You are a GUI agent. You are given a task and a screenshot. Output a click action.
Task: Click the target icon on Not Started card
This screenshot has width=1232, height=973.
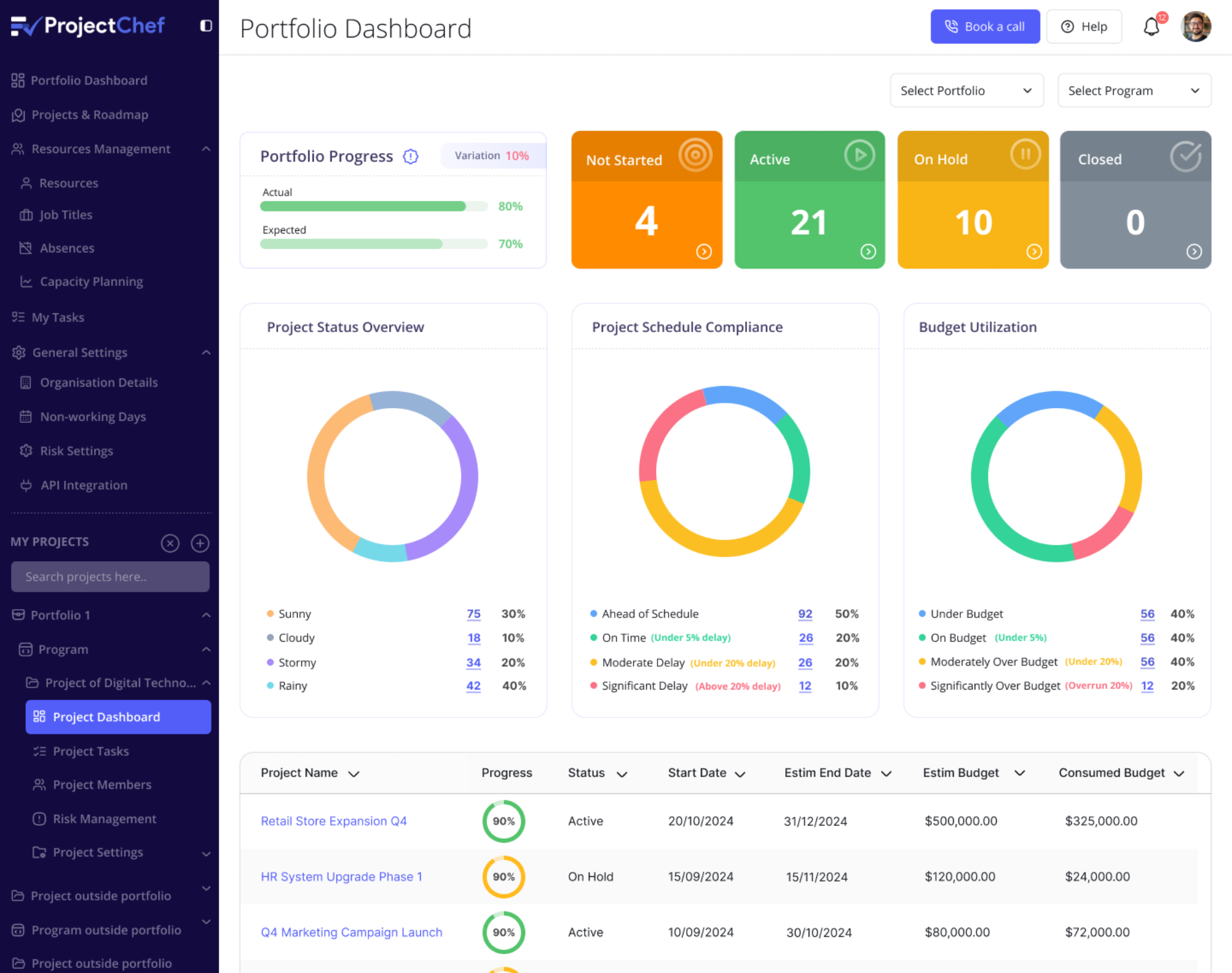pyautogui.click(x=695, y=155)
